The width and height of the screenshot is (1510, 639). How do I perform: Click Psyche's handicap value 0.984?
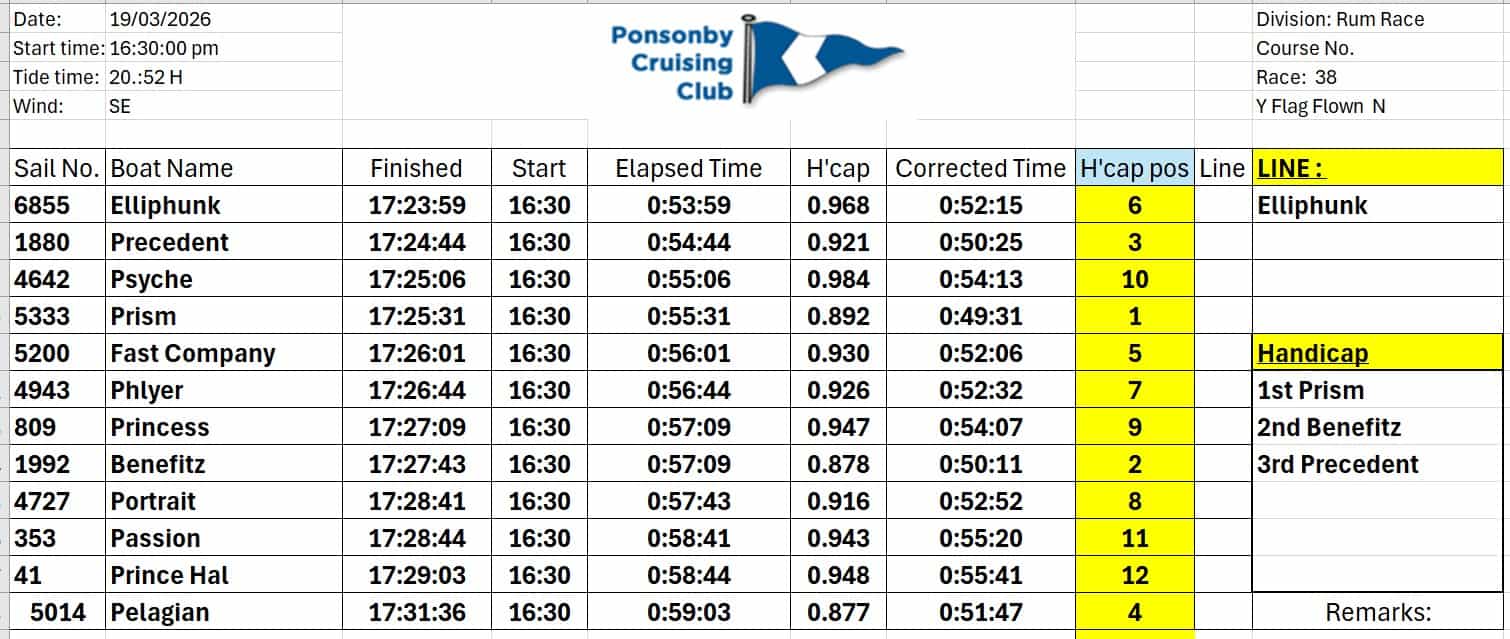(x=838, y=280)
